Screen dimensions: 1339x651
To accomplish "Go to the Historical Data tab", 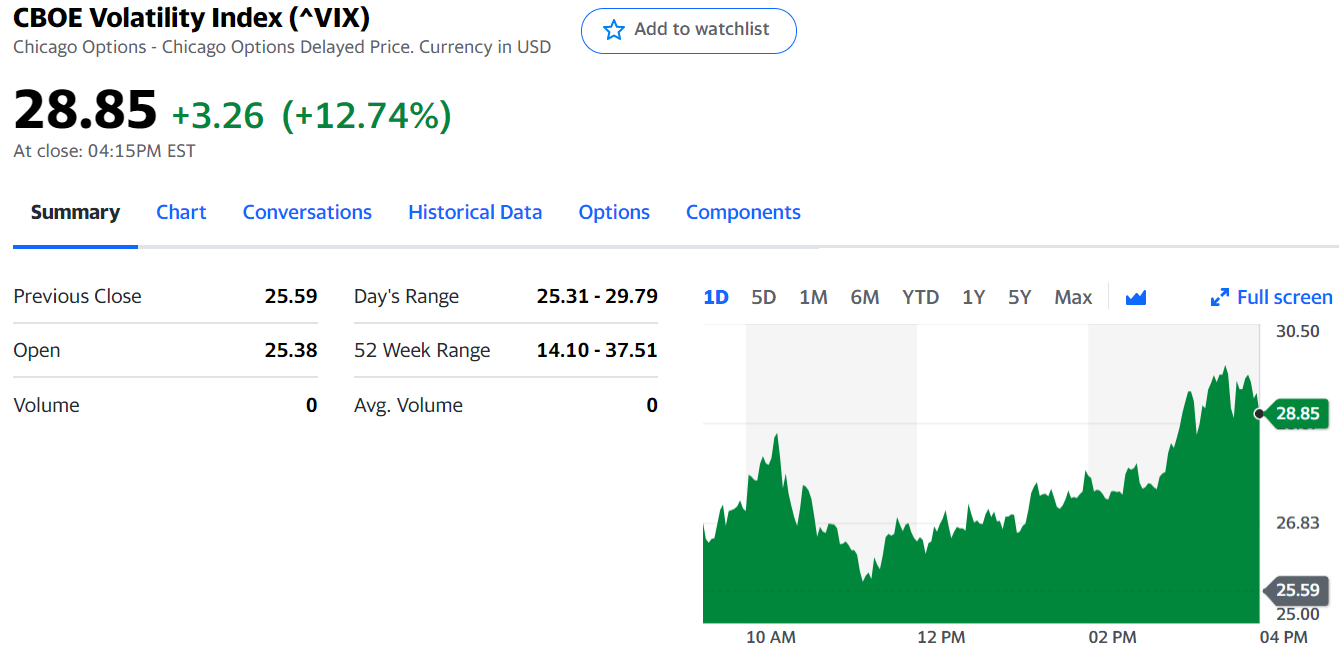I will (475, 212).
